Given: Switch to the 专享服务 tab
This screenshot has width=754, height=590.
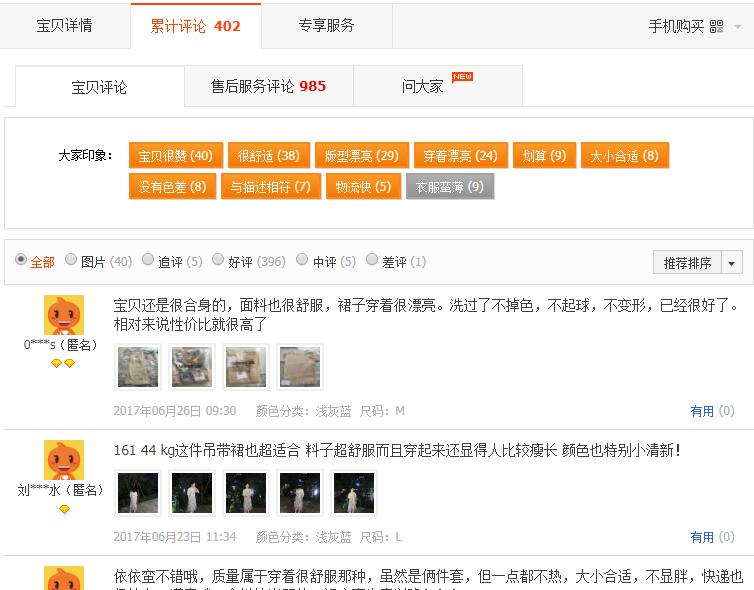Looking at the screenshot, I should tap(327, 25).
